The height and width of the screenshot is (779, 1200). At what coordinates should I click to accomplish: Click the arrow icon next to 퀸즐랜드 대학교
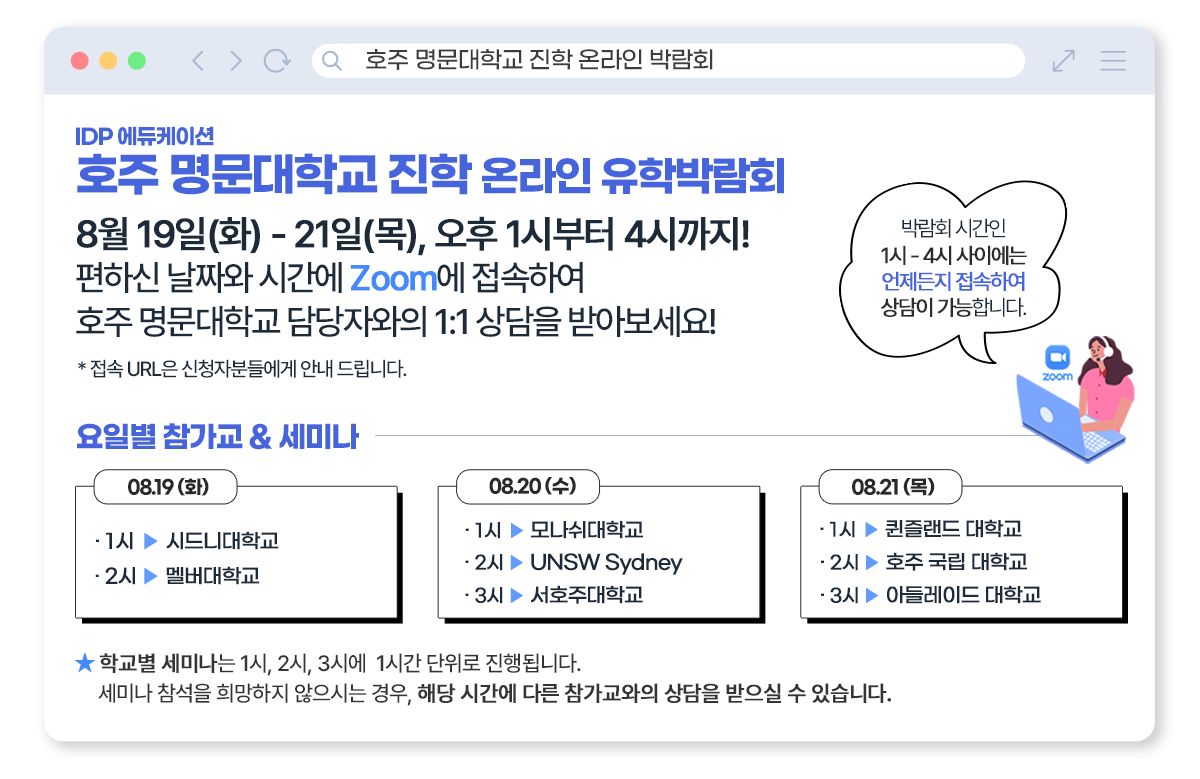pos(871,530)
